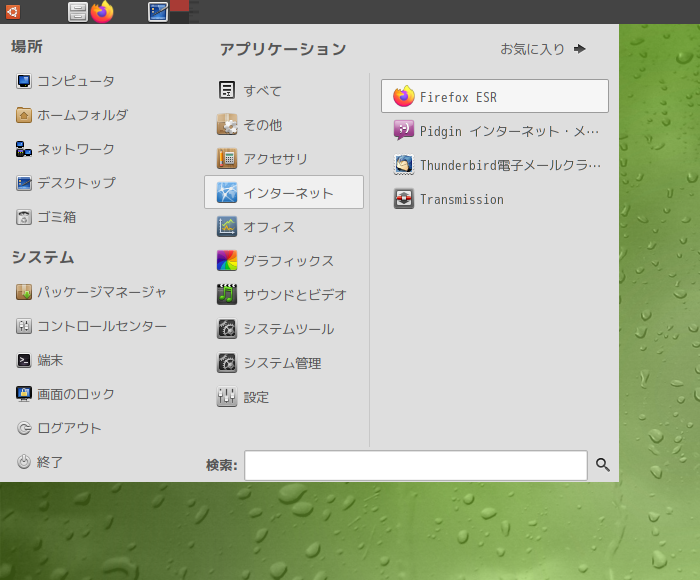
Task: Click the Ubuntu MATE menu icon in panel
Action: [12, 12]
